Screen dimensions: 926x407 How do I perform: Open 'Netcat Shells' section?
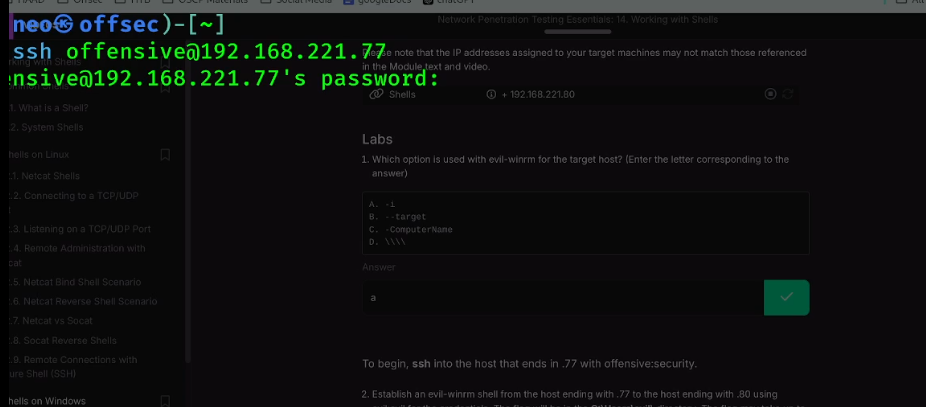pos(44,176)
